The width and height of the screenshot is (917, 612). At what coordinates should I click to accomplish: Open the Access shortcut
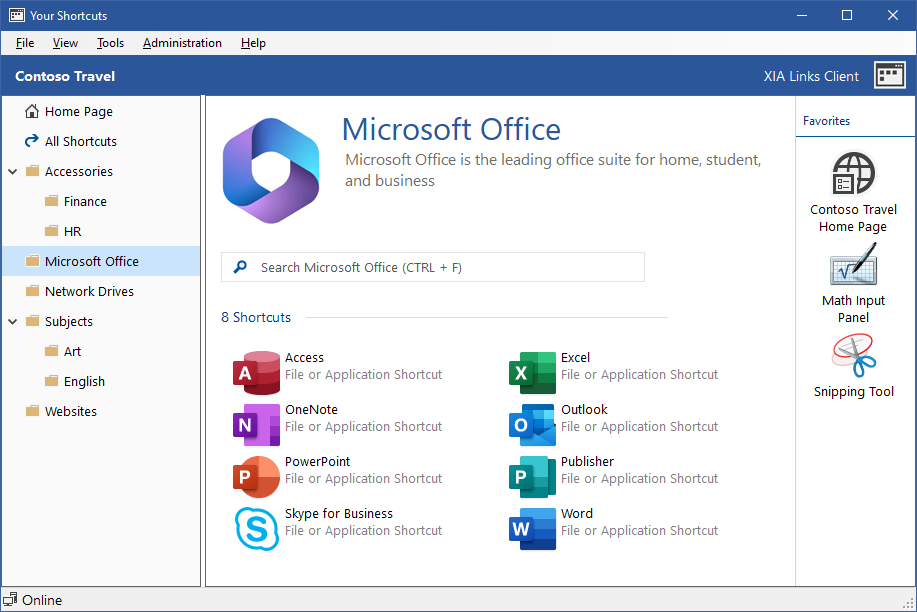(x=305, y=365)
